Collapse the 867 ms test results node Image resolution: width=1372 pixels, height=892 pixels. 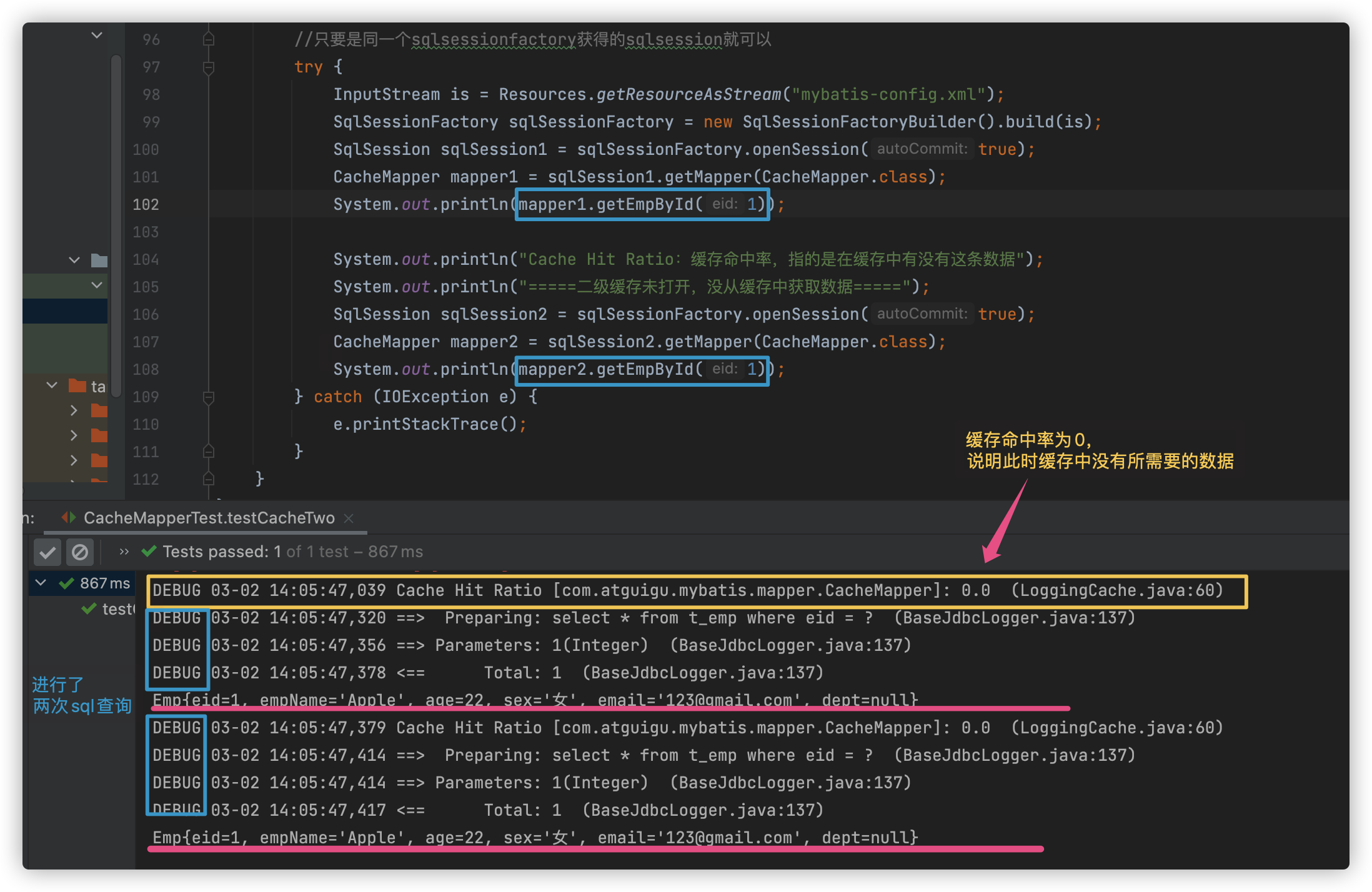pyautogui.click(x=41, y=583)
